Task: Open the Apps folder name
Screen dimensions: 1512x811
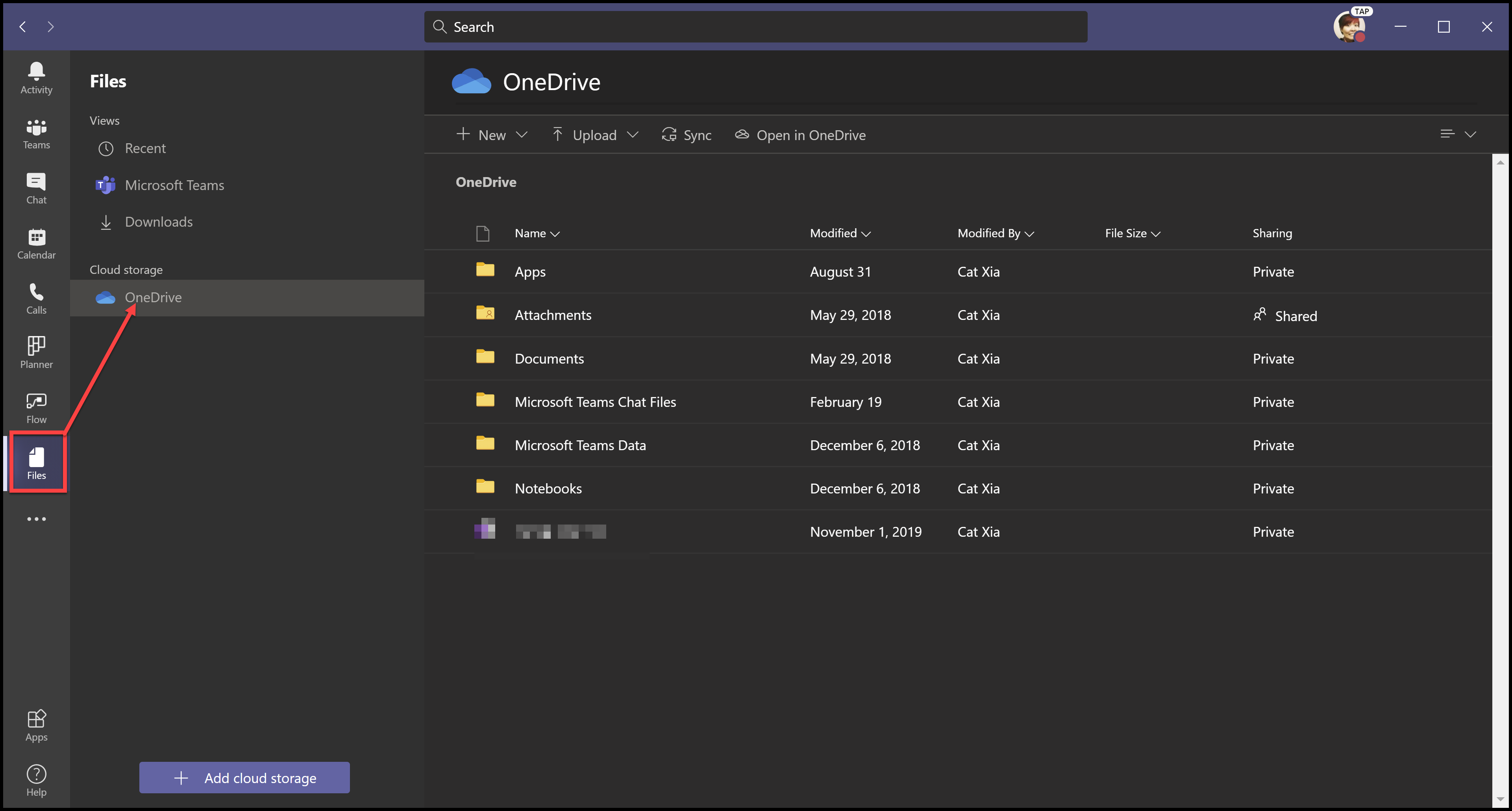Action: [530, 272]
